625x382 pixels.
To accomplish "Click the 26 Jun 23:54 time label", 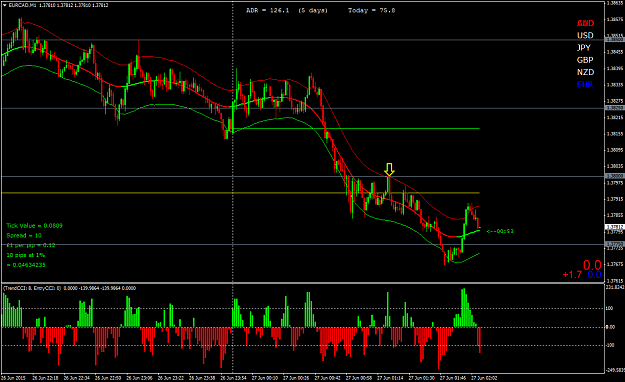I will [x=233, y=378].
